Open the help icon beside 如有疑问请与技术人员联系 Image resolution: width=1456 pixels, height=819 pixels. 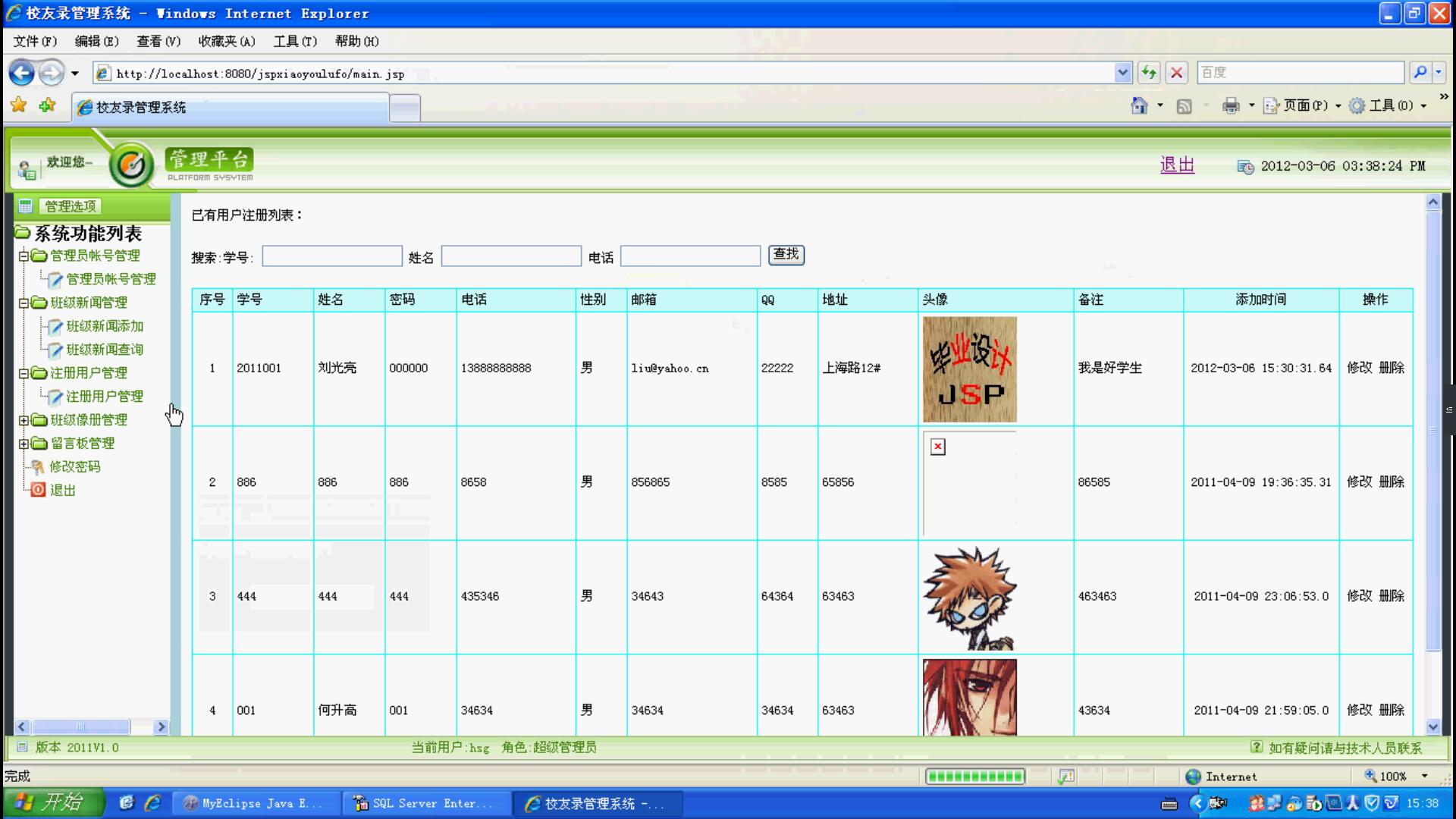point(1257,747)
